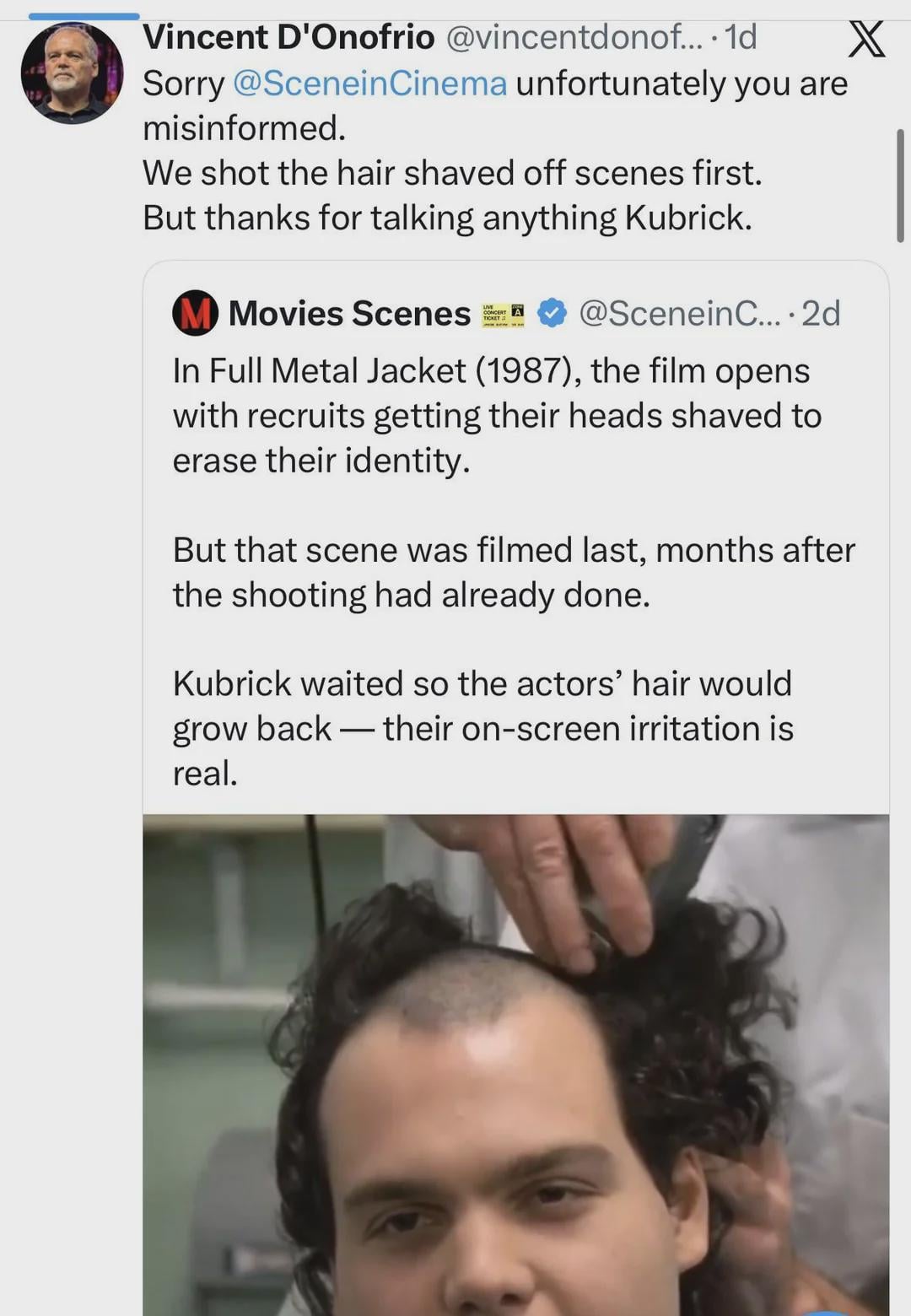Click 'But thanks for talking anything Kubrick' text
The width and height of the screenshot is (911, 1316).
pos(447,218)
